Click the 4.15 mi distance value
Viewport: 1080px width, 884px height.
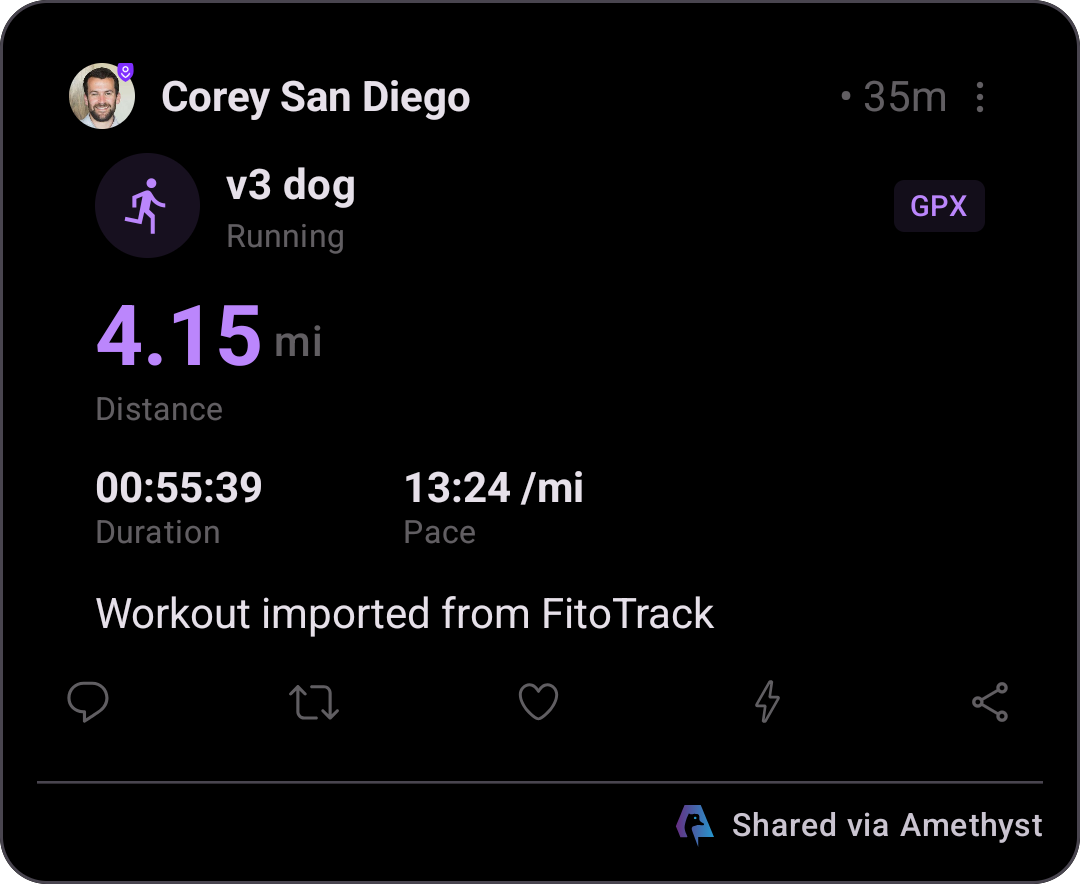(209, 336)
